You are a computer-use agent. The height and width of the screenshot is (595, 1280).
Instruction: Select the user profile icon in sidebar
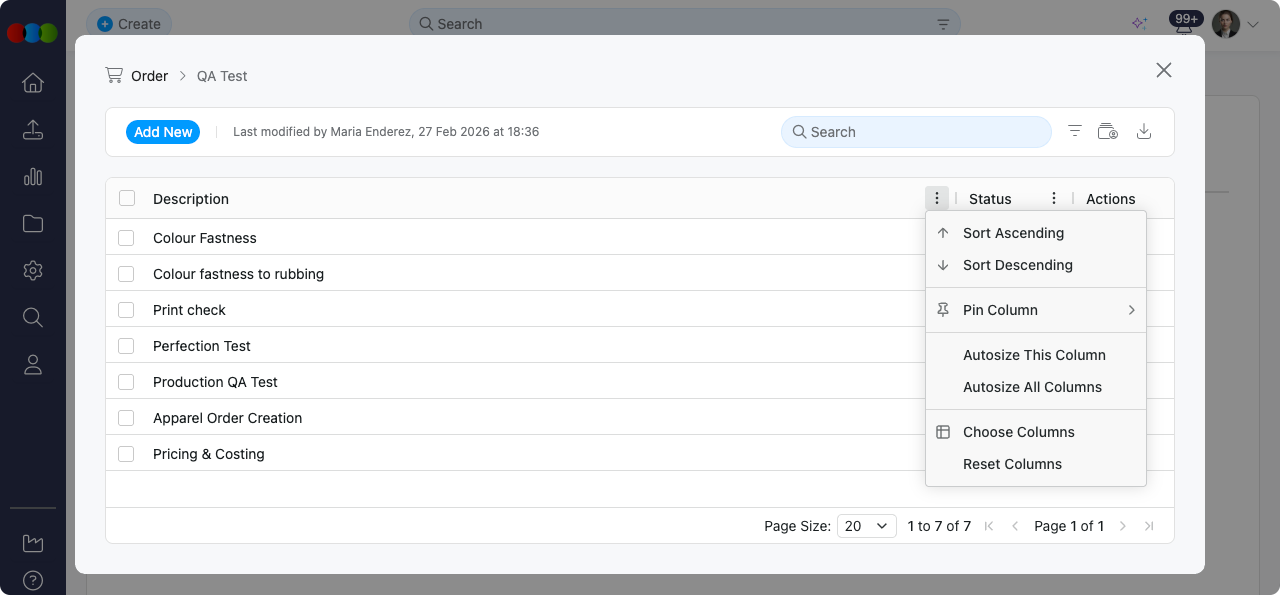[x=32, y=364]
